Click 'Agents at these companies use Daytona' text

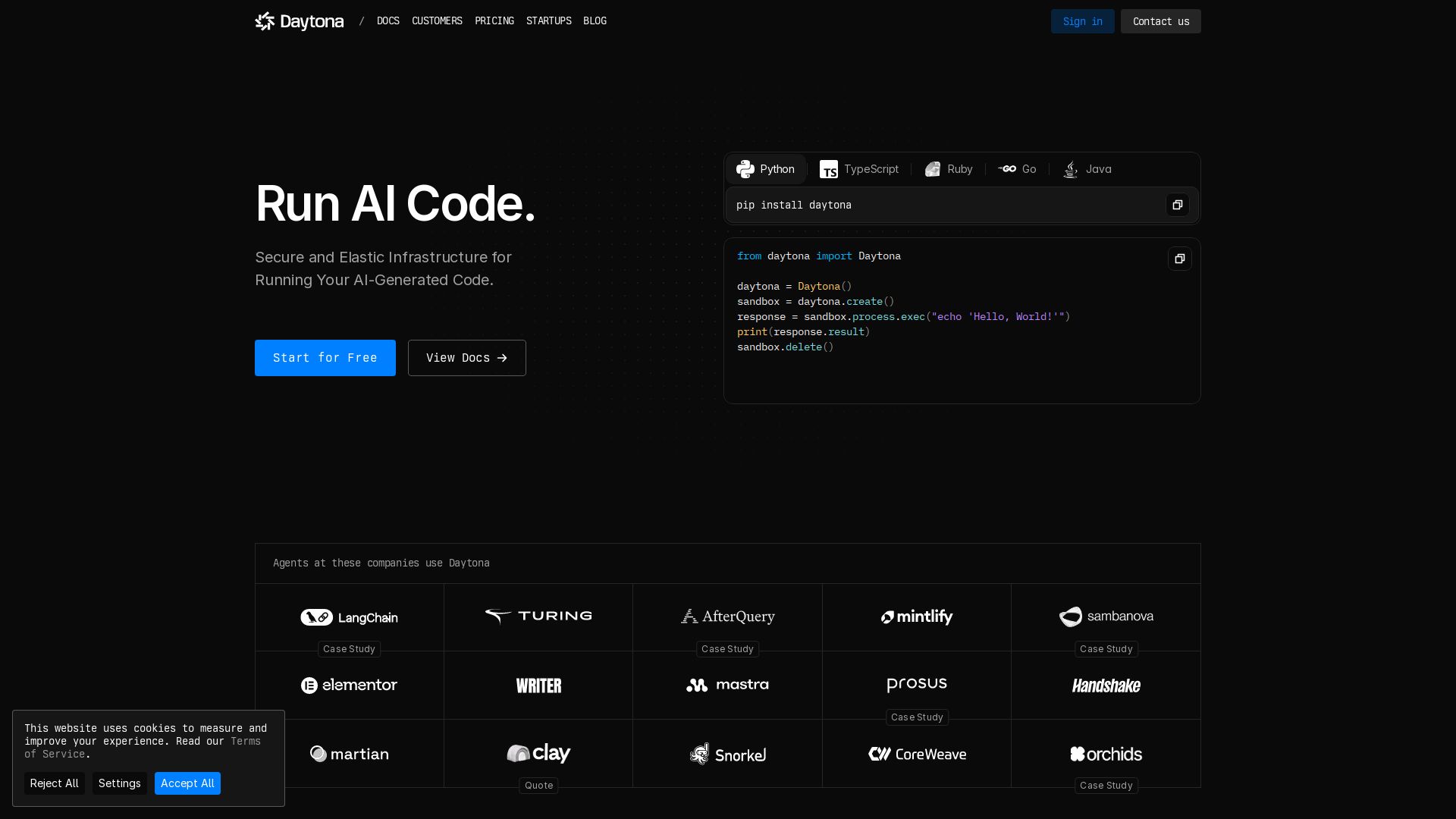[381, 563]
